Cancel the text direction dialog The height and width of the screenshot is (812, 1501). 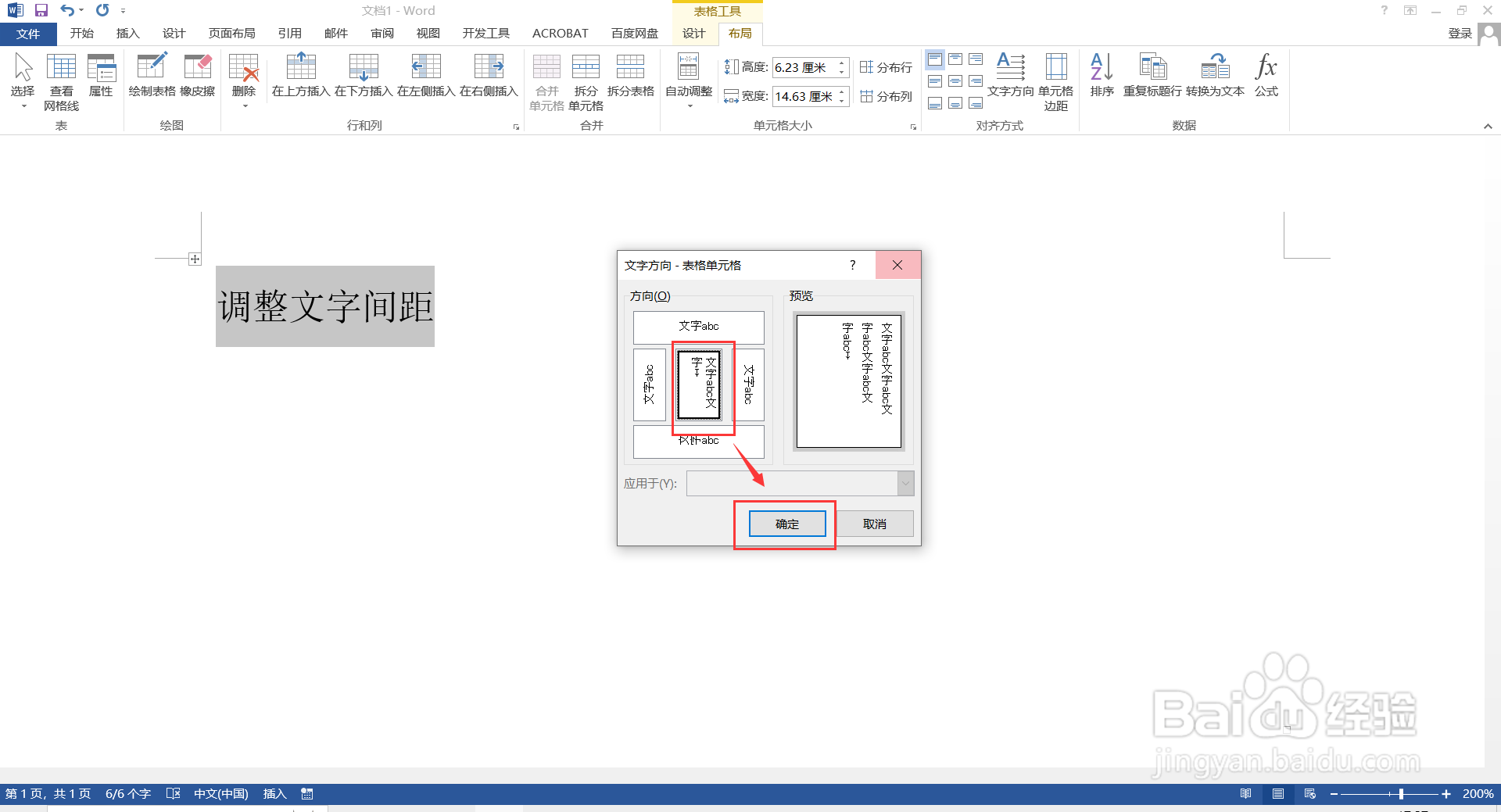click(875, 524)
